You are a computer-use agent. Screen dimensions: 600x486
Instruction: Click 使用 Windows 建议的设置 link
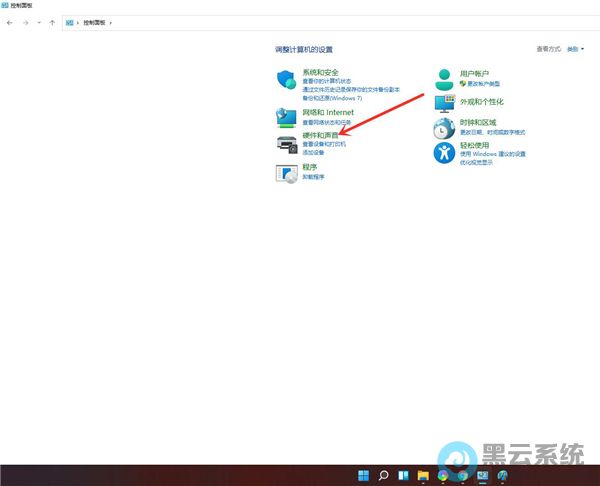(x=492, y=154)
